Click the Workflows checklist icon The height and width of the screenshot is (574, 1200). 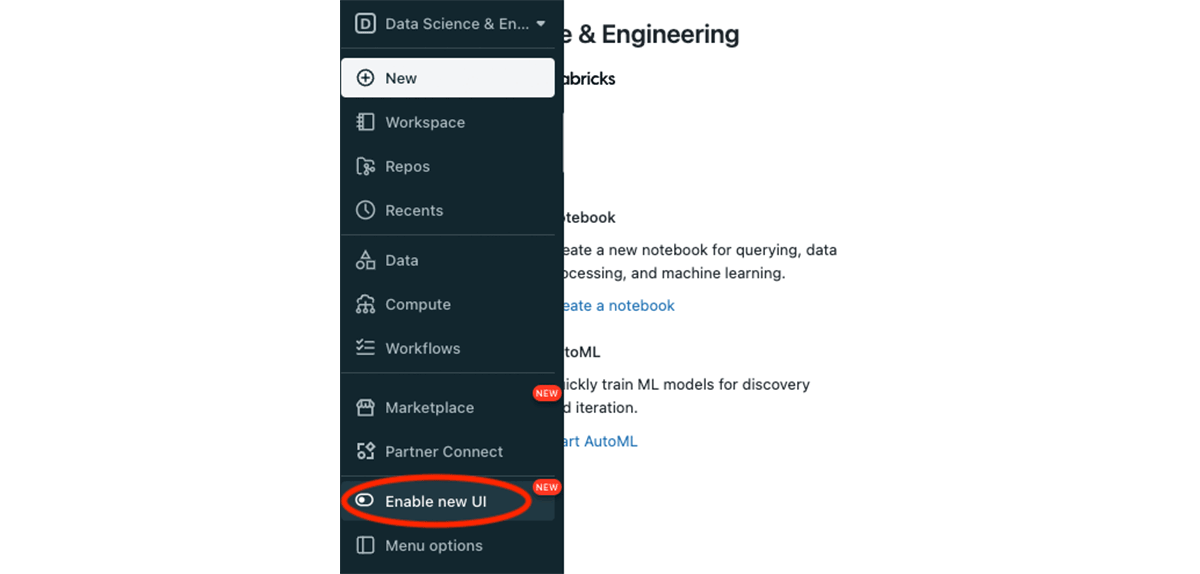pyautogui.click(x=366, y=348)
